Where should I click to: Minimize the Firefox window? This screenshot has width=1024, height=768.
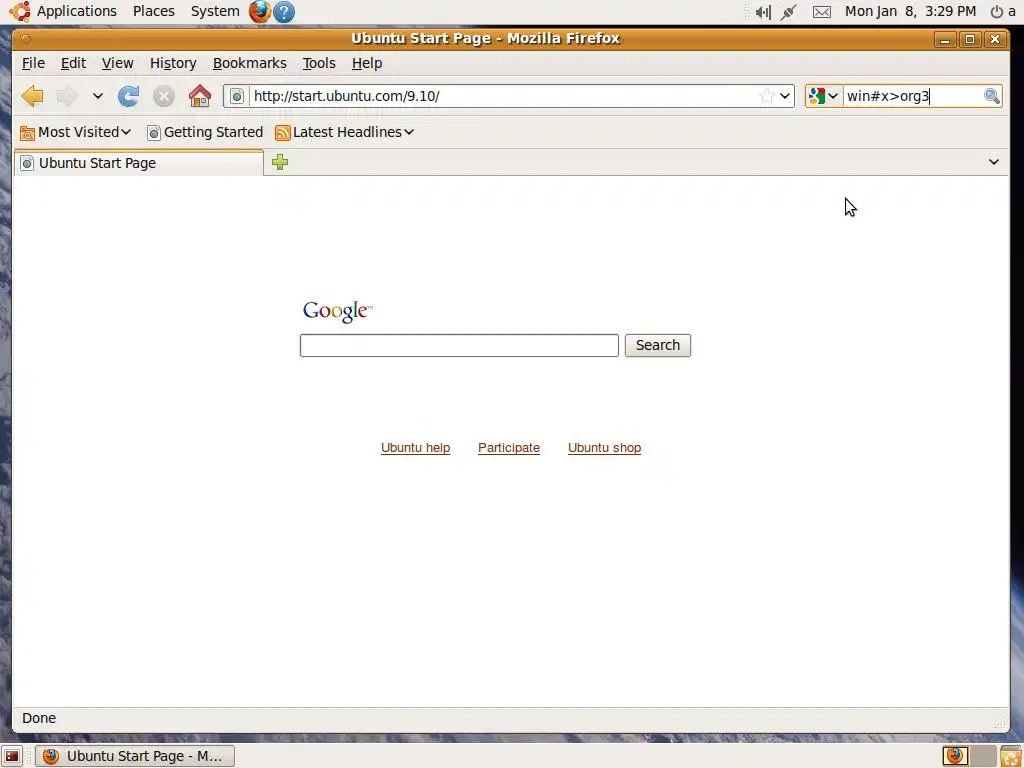click(x=944, y=39)
